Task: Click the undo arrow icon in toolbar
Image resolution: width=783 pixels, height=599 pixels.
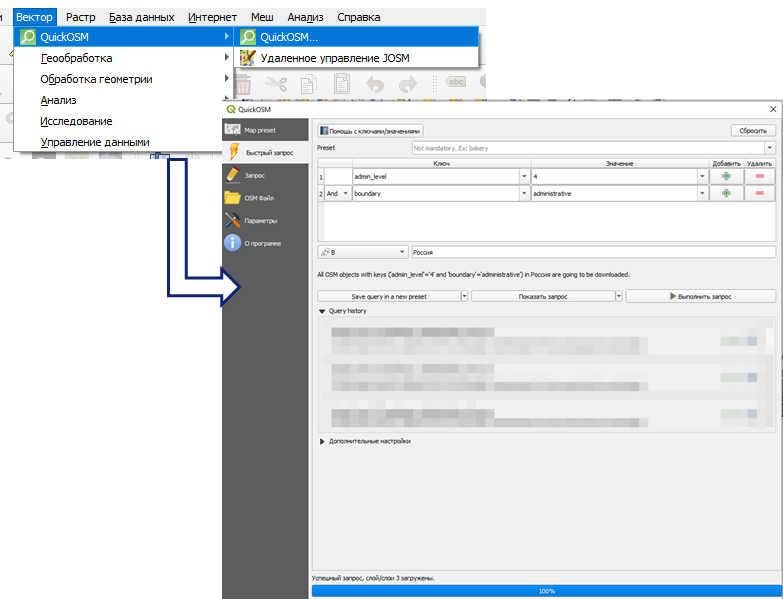Action: pyautogui.click(x=375, y=84)
